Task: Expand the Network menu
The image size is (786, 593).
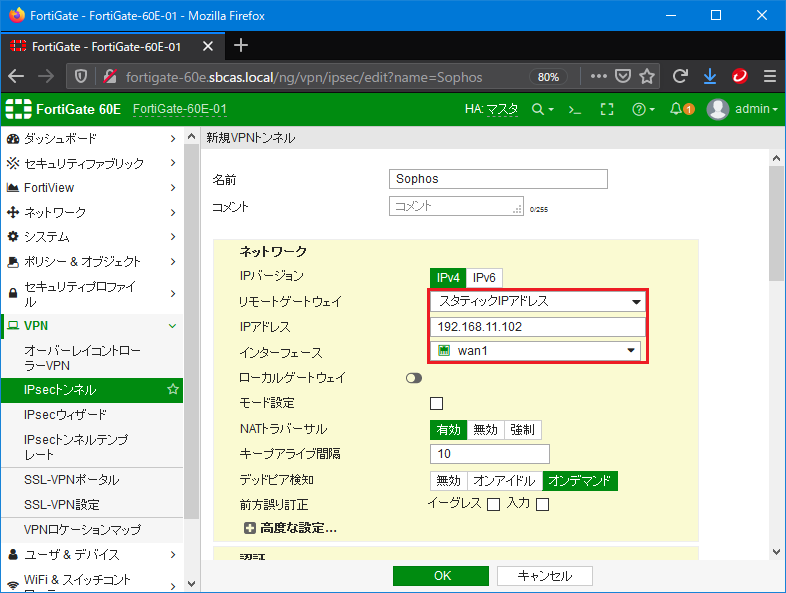Action: (92, 212)
